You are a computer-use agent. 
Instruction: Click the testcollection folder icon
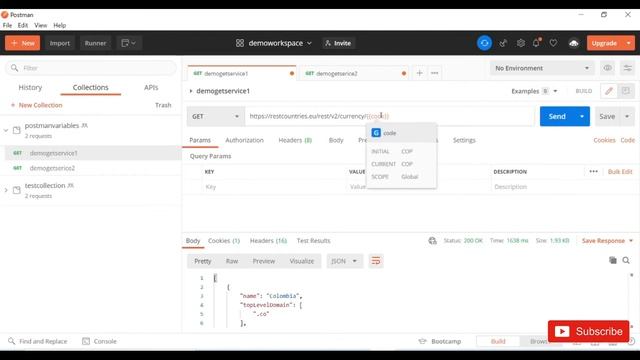[17, 190]
